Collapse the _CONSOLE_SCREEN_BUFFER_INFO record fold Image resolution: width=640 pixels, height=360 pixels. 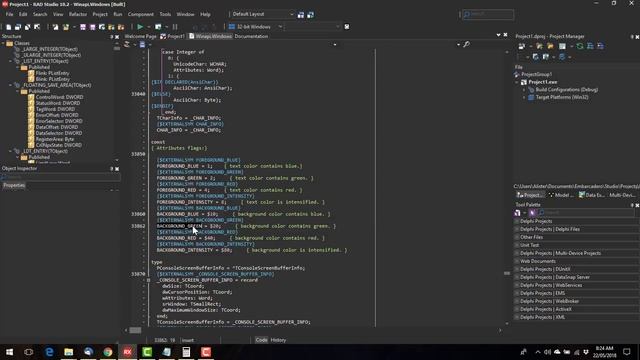(x=149, y=280)
